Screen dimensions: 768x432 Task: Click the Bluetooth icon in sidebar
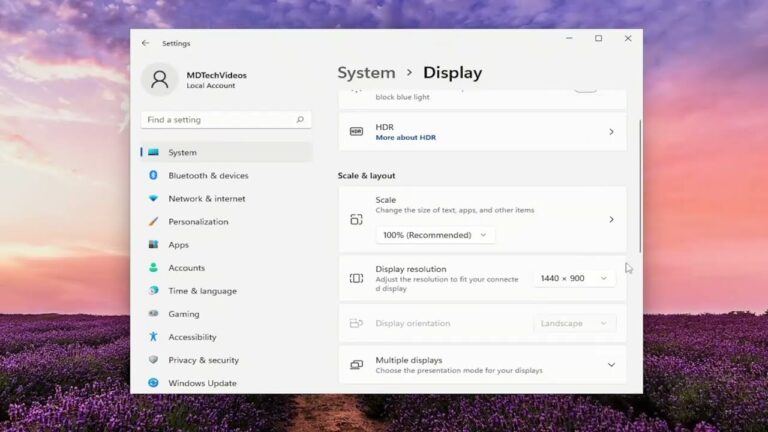click(153, 175)
